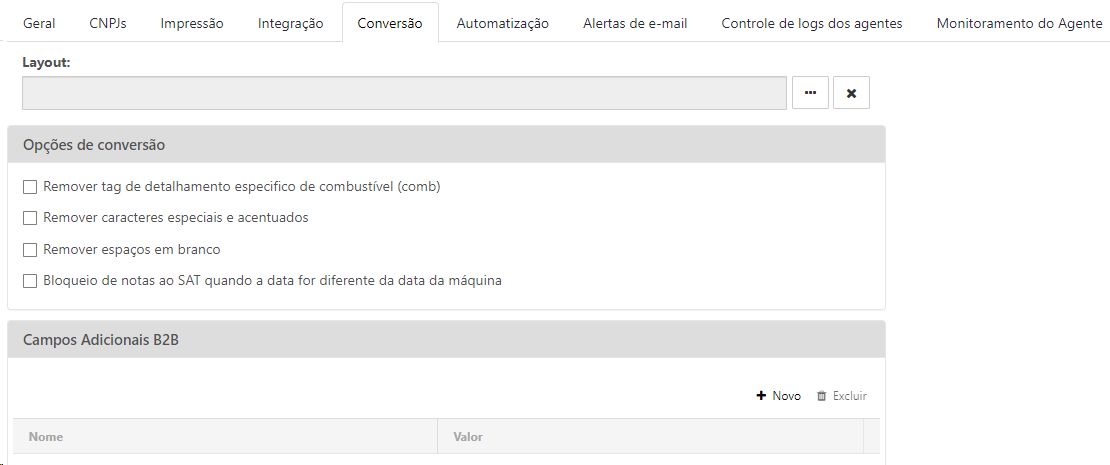The width and height of the screenshot is (1110, 465).
Task: Click the plus Novo icon
Action: [761, 396]
